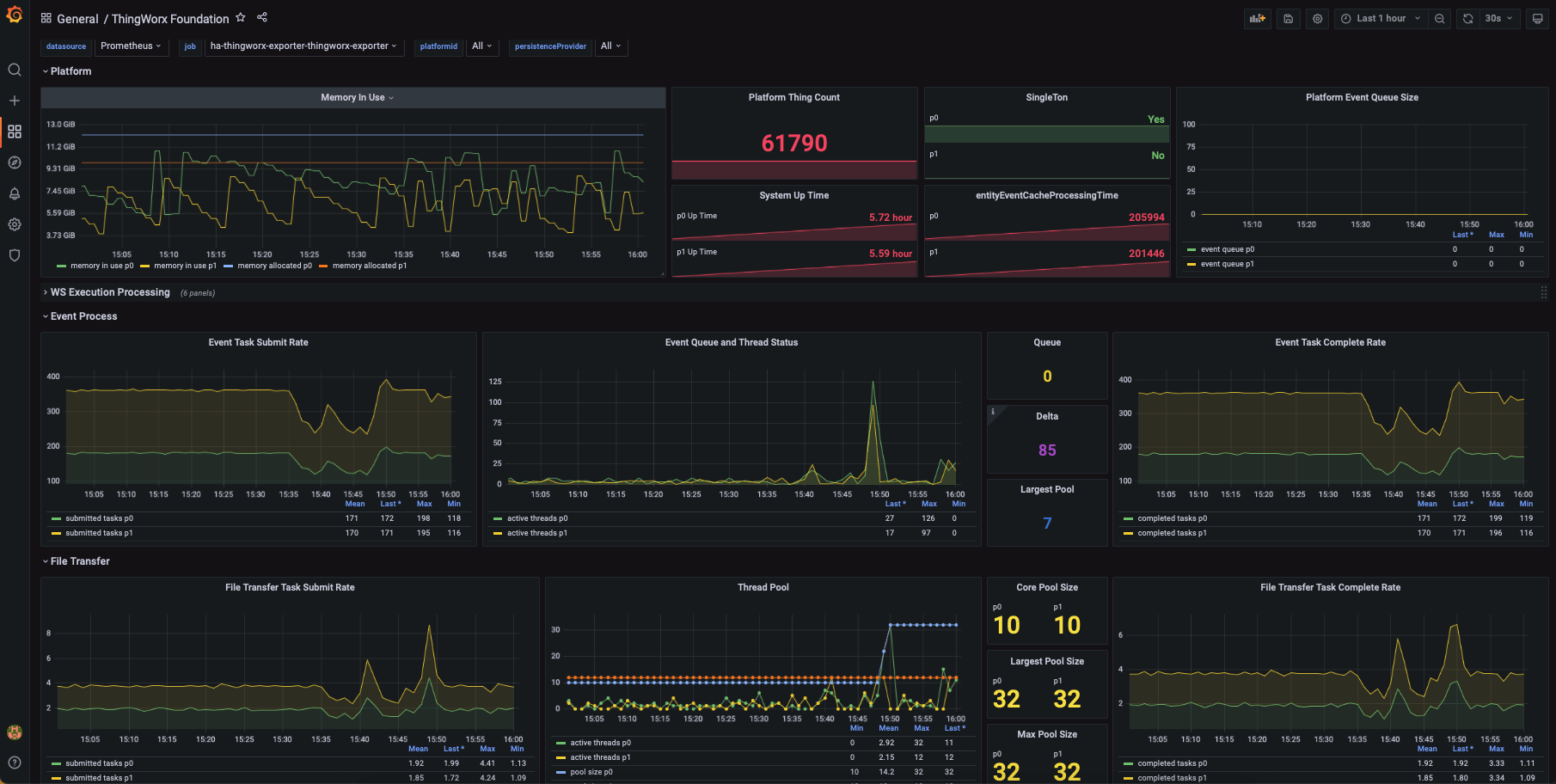Sort Event Task Submit Rate legend by Mean
The width and height of the screenshot is (1556, 784).
(354, 504)
